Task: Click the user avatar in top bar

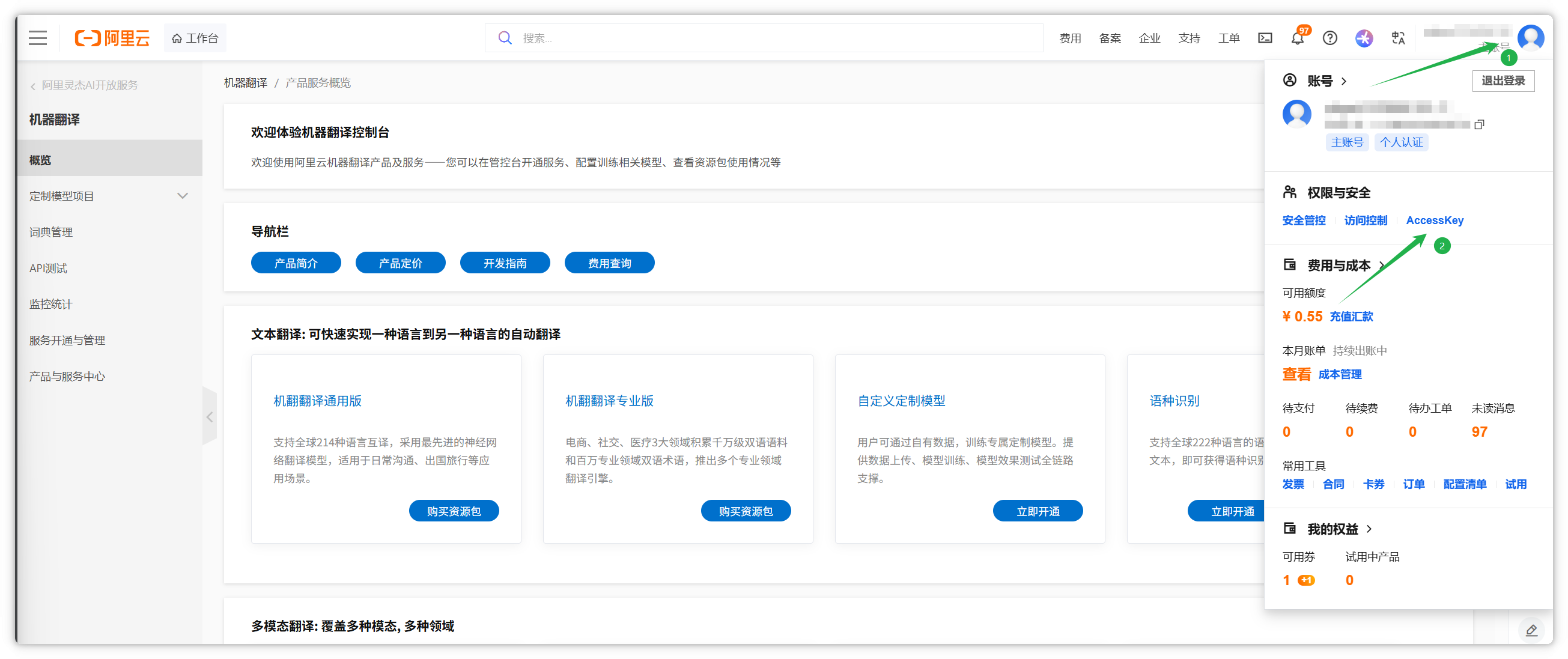Action: [1530, 38]
